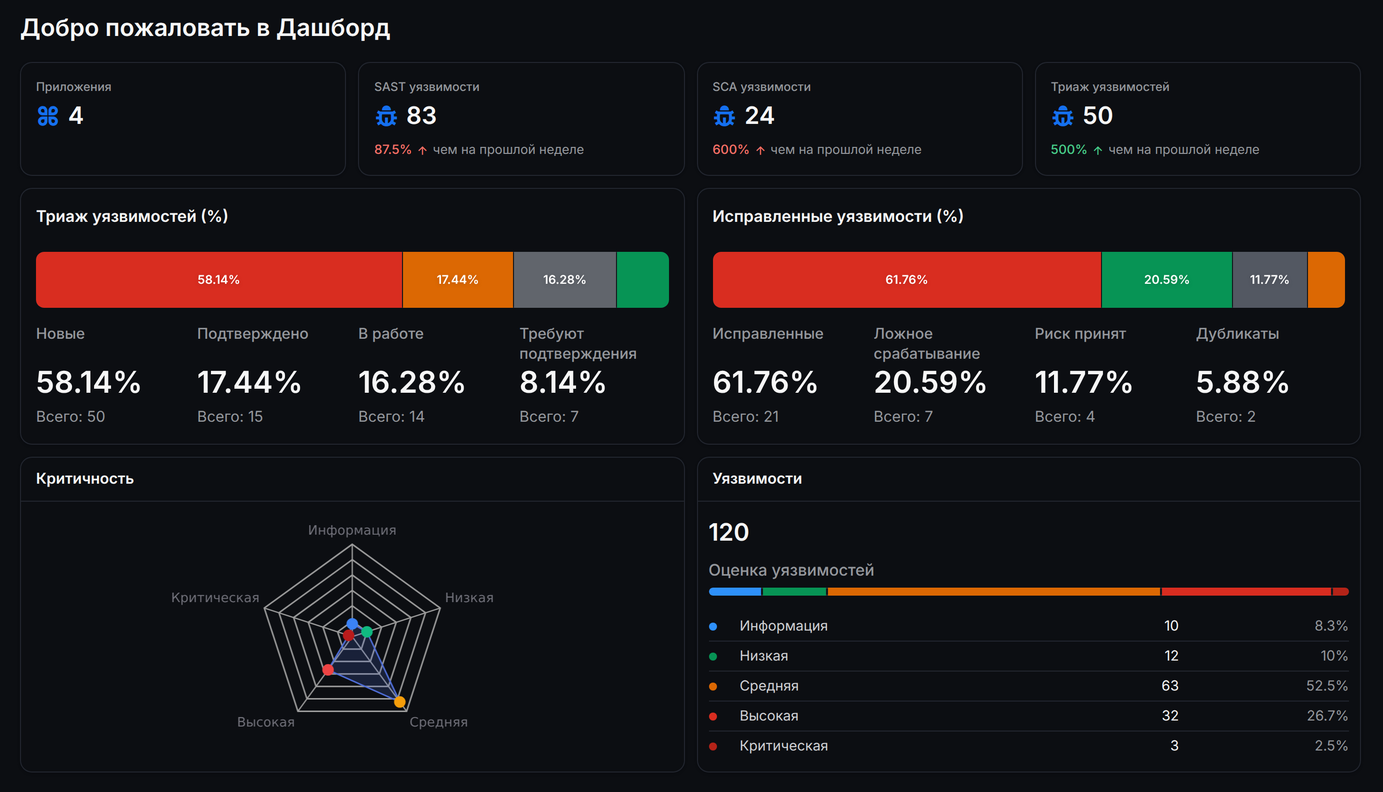Click the up arrow next to 600%
1383x792 pixels.
pos(760,150)
